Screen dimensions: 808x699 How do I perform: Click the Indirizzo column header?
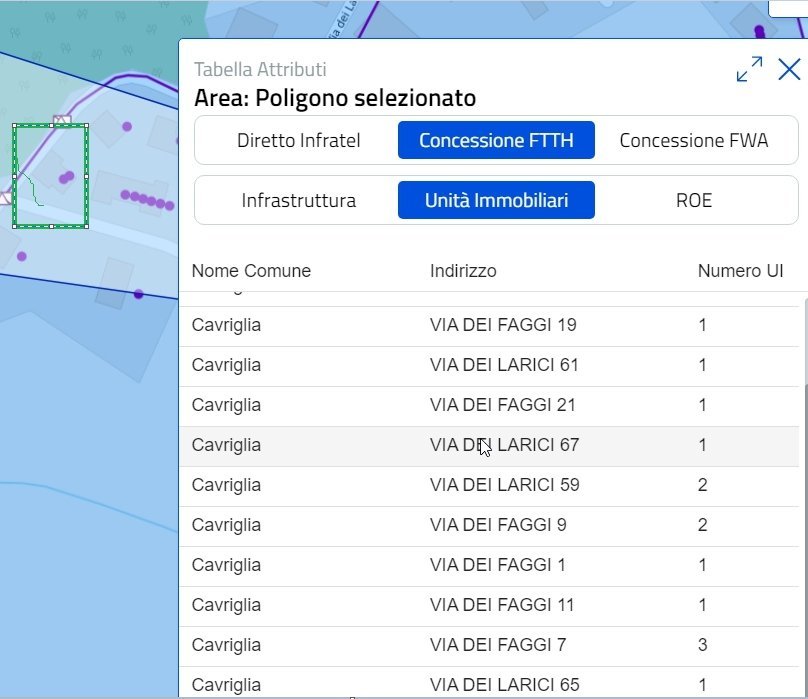click(463, 271)
